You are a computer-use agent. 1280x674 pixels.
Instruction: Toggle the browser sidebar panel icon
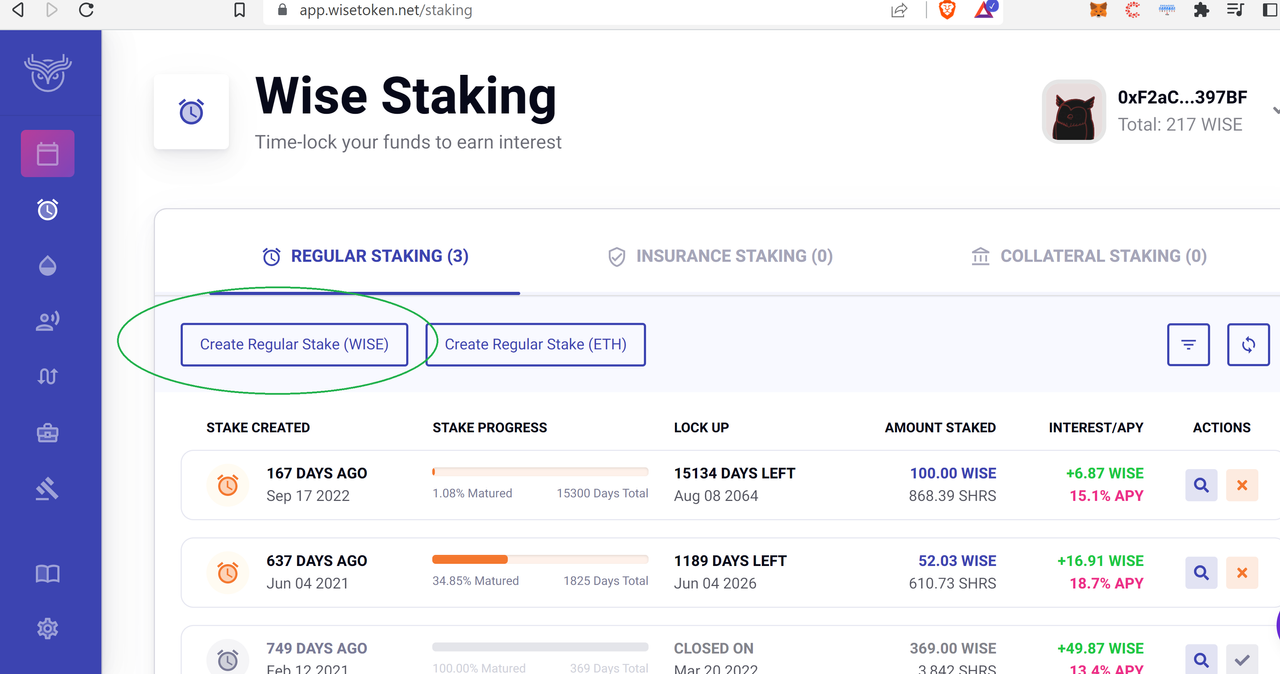(1271, 10)
